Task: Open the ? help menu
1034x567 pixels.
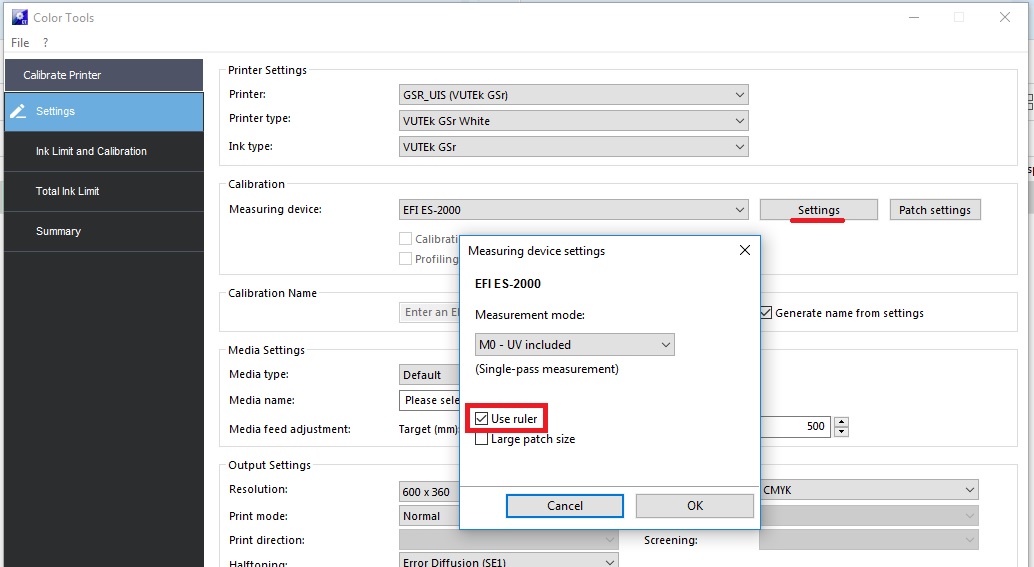Action: (46, 43)
